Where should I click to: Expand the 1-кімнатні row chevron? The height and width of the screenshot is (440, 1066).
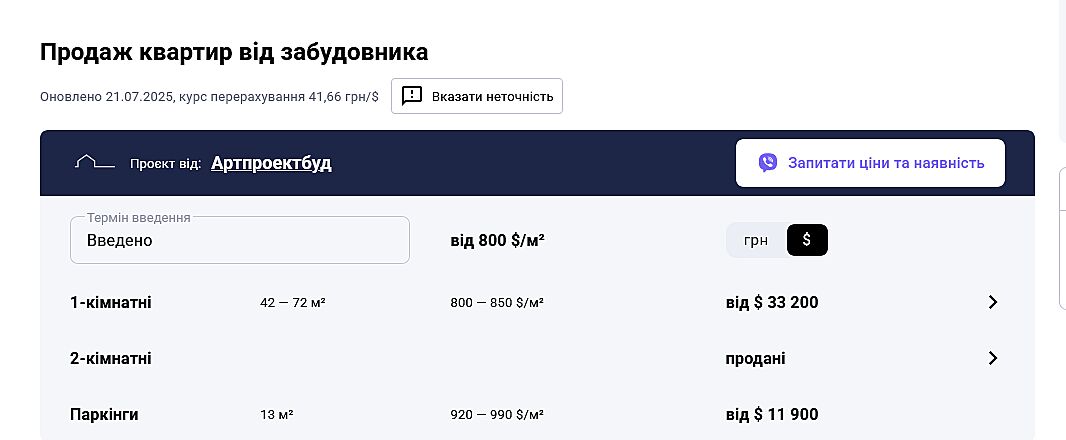coord(992,302)
